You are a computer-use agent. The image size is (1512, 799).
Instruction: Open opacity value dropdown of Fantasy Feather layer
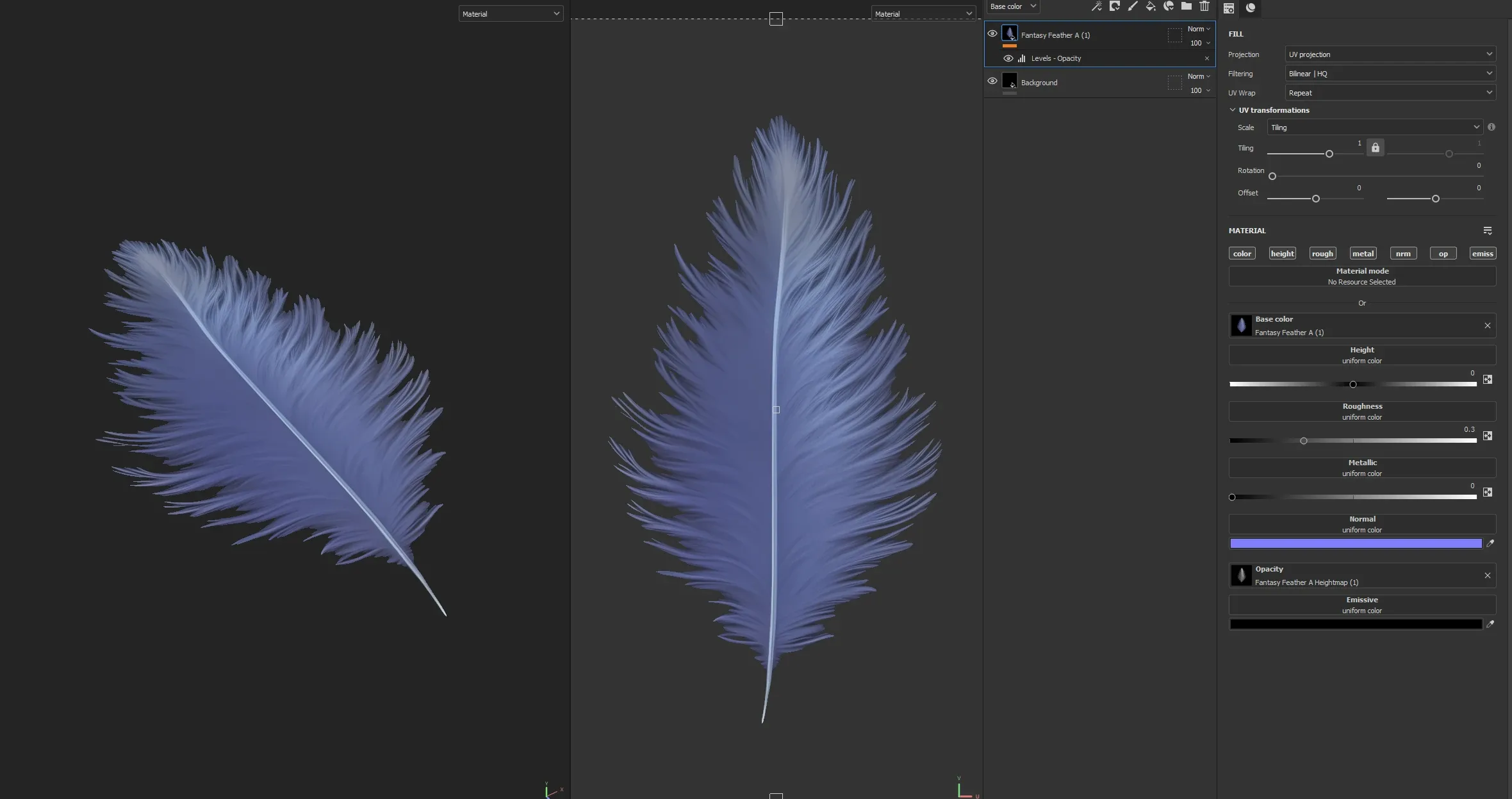(x=1200, y=43)
